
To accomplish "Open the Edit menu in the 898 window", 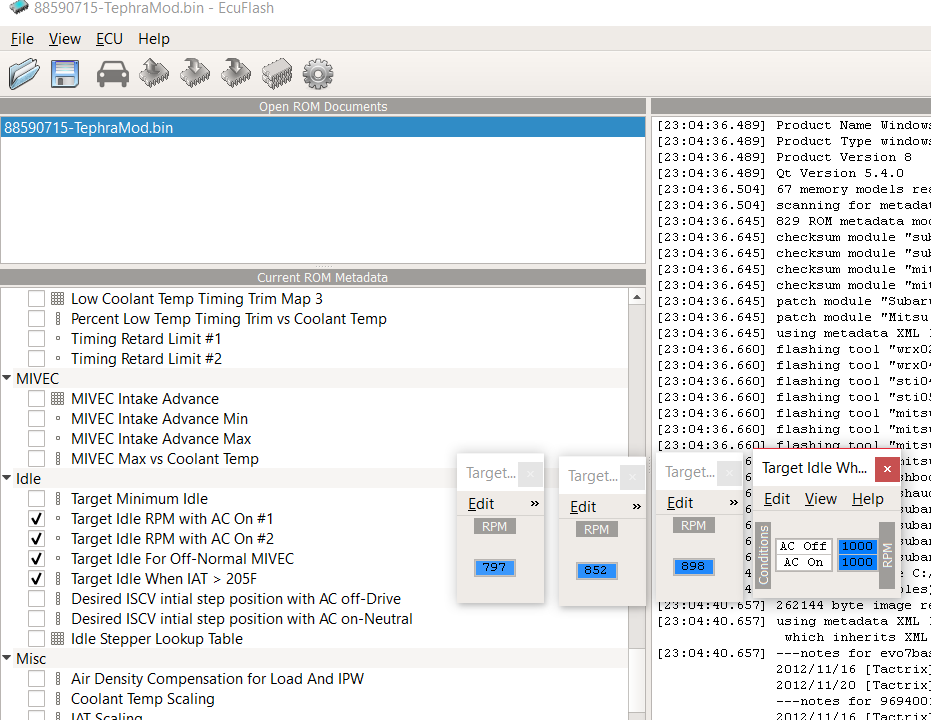I will [680, 503].
